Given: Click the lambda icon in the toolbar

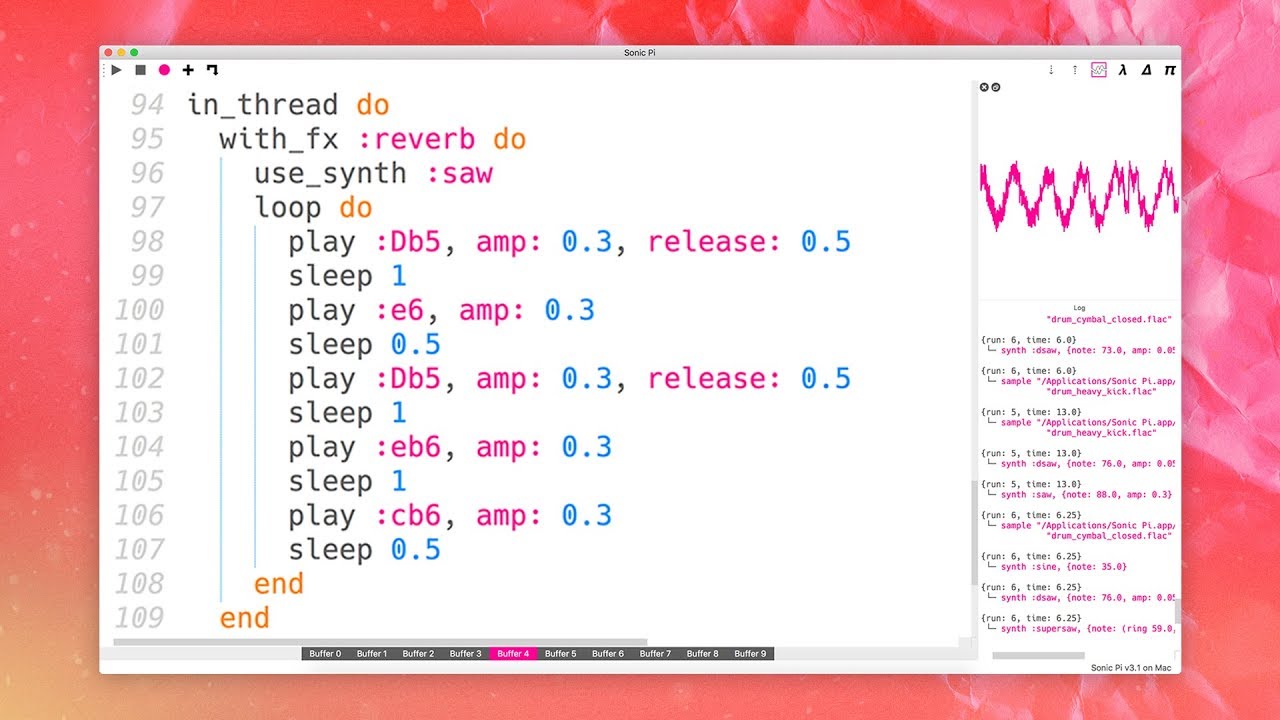Looking at the screenshot, I should (x=1123, y=70).
